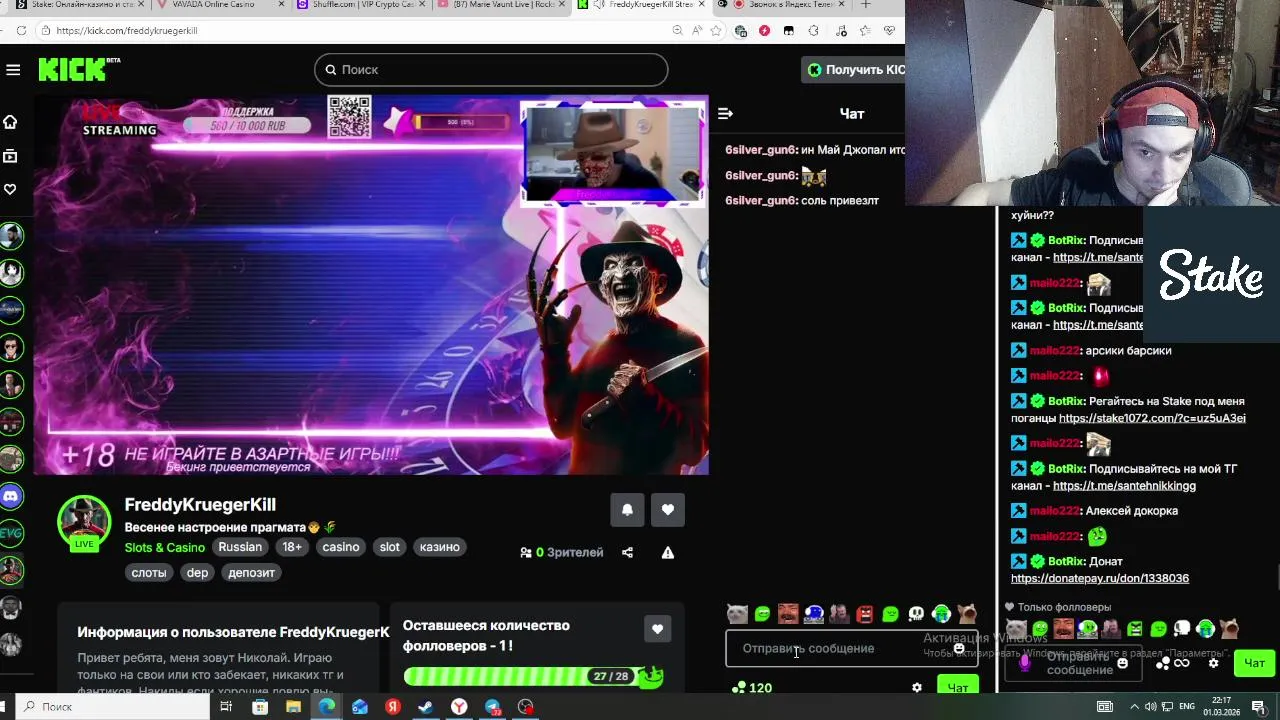Open emoji picker in right chat input

coord(1122,663)
